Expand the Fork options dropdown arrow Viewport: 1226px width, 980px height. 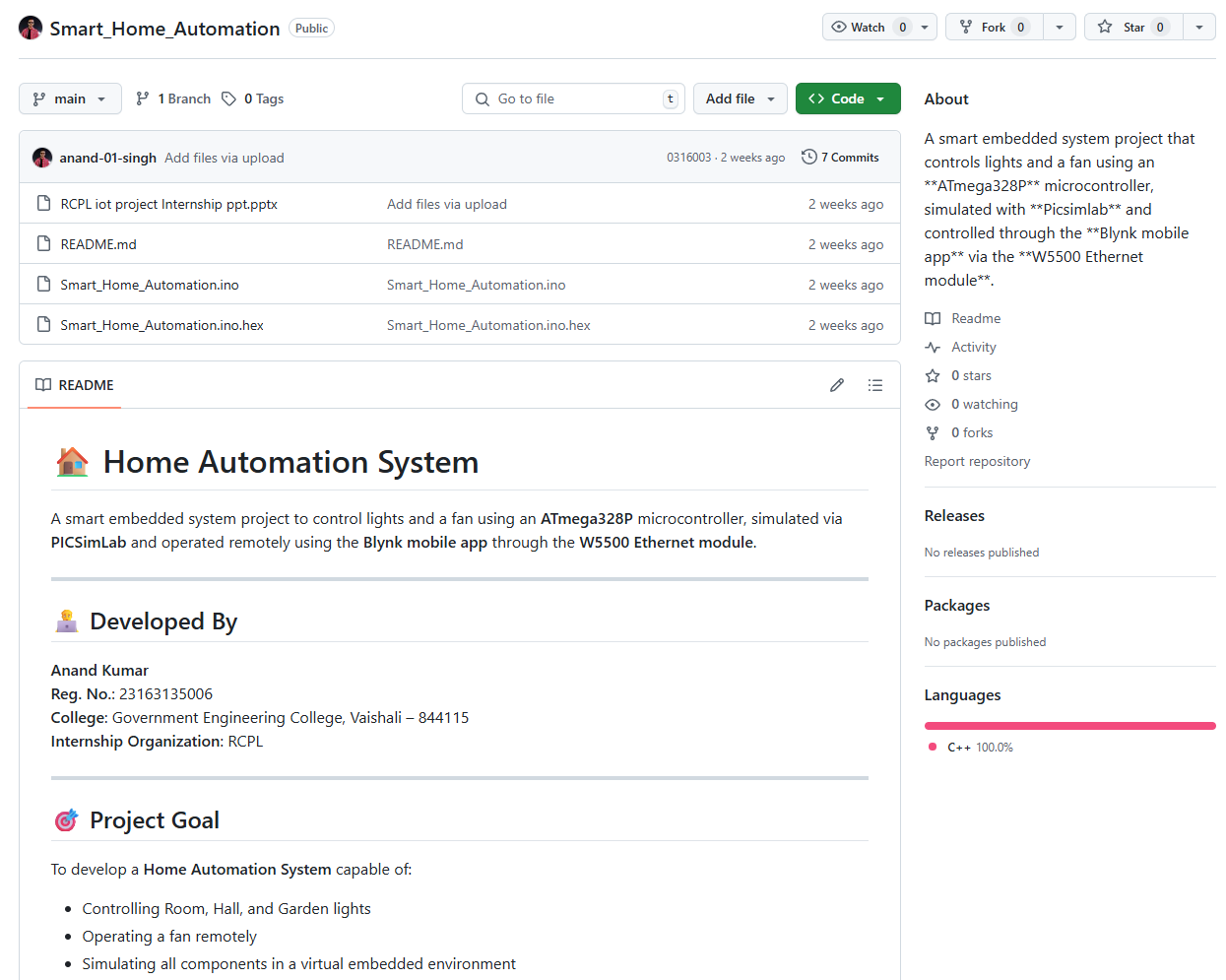coord(1060,28)
